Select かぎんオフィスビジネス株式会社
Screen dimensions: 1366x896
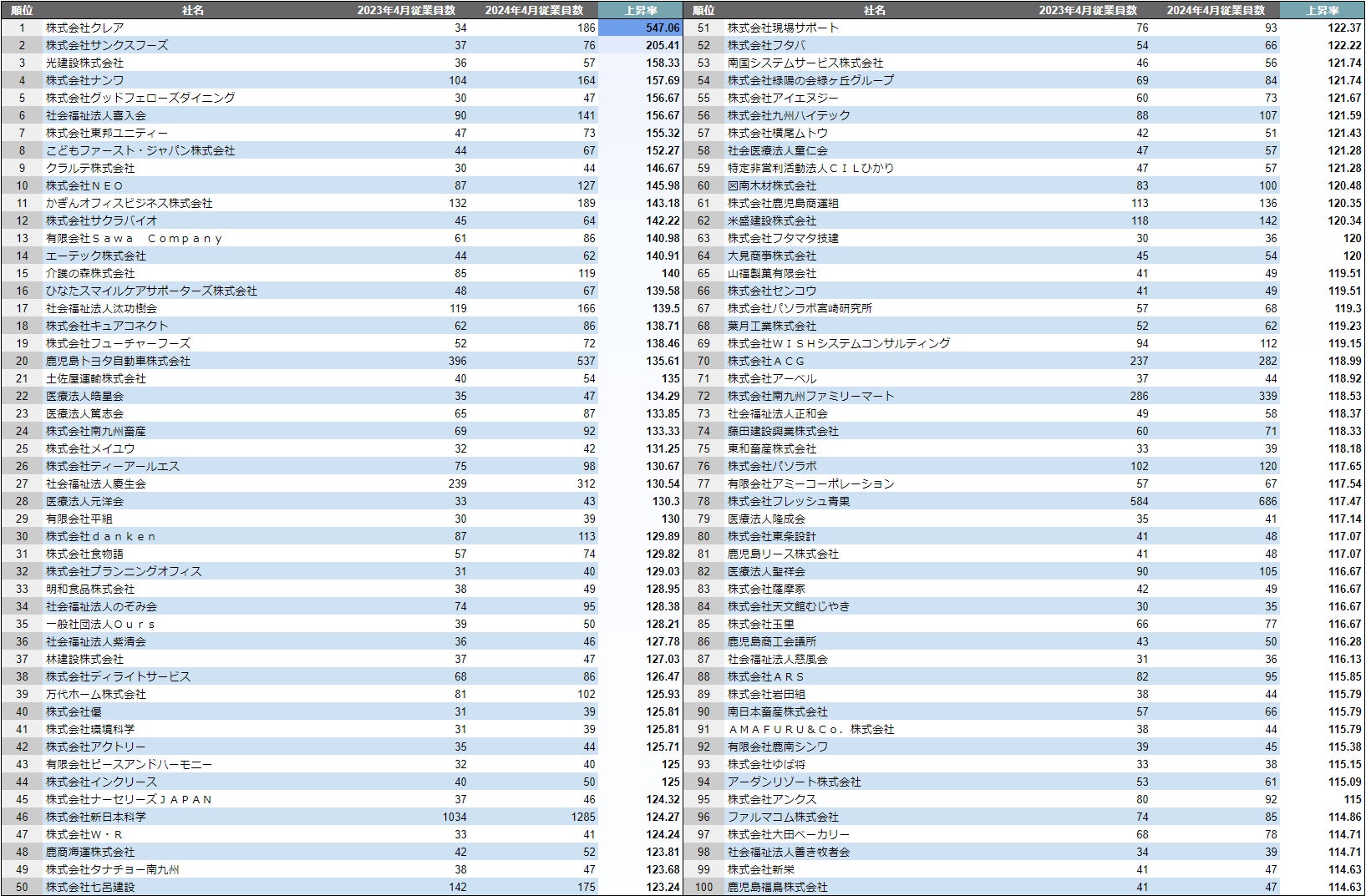[x=129, y=203]
